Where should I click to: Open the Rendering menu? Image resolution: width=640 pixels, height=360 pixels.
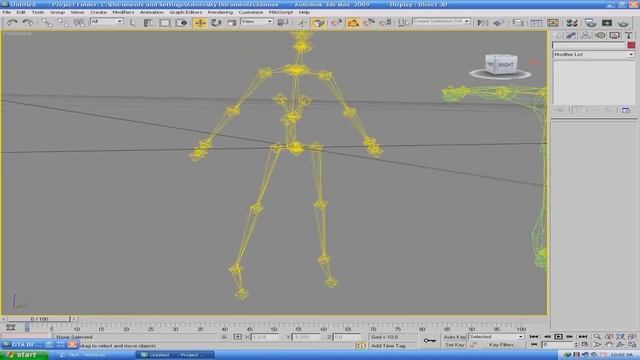point(220,12)
